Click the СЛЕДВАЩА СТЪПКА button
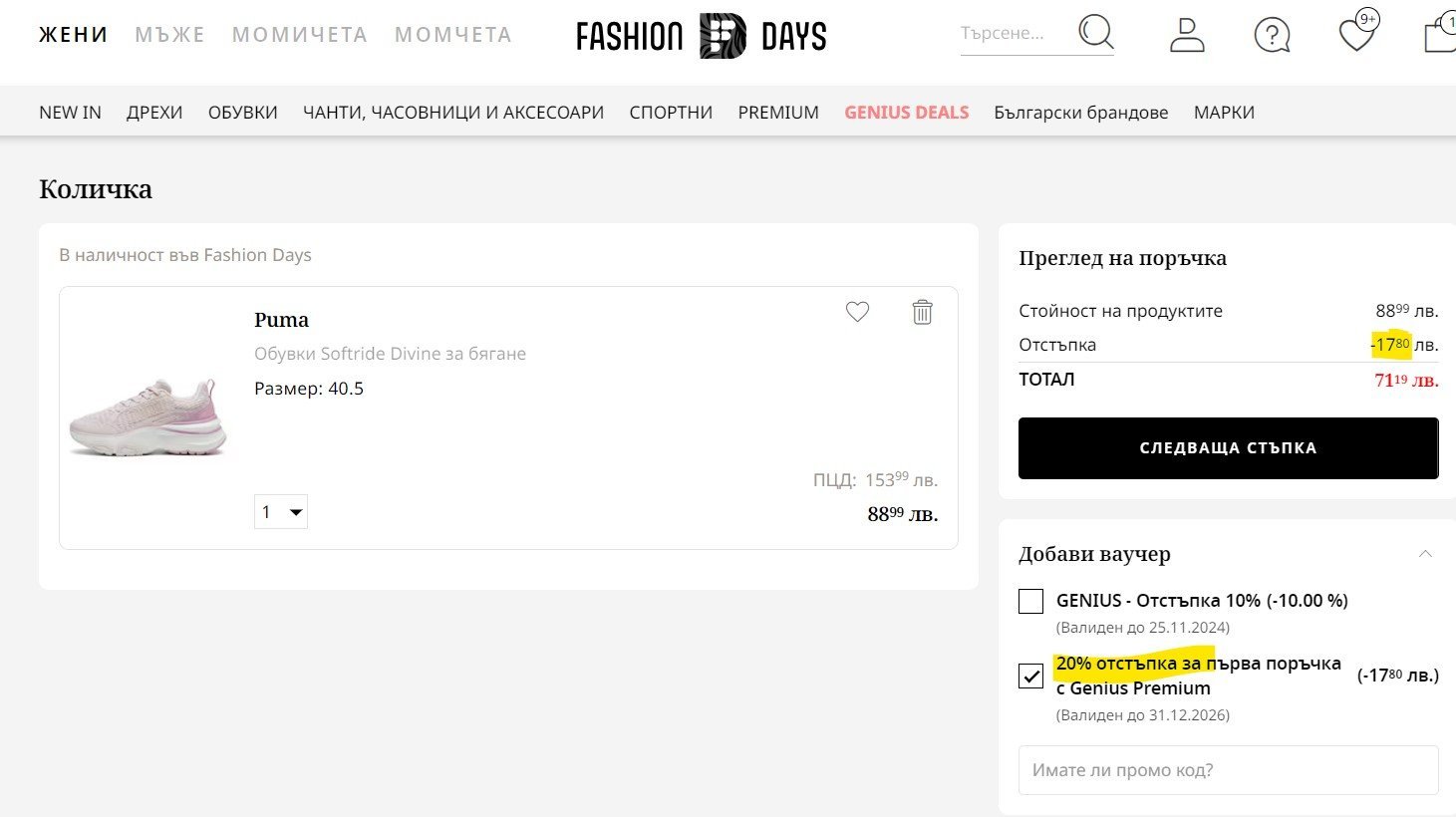Viewport: 1456px width, 817px height. tap(1228, 448)
